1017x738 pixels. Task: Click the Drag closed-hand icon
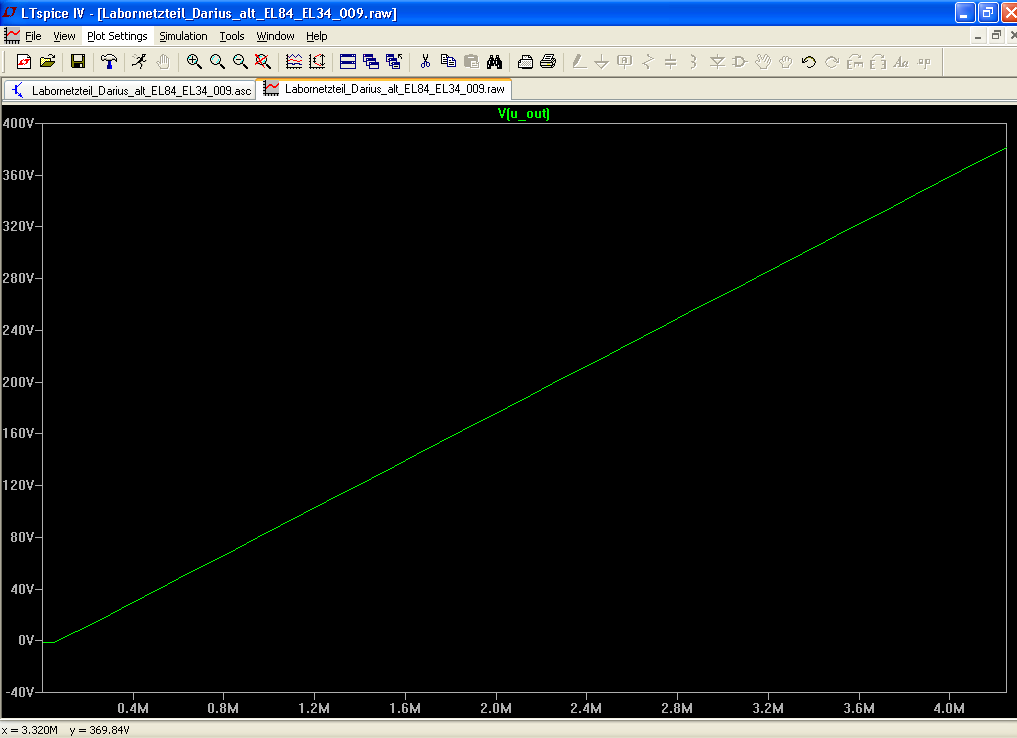[x=785, y=62]
